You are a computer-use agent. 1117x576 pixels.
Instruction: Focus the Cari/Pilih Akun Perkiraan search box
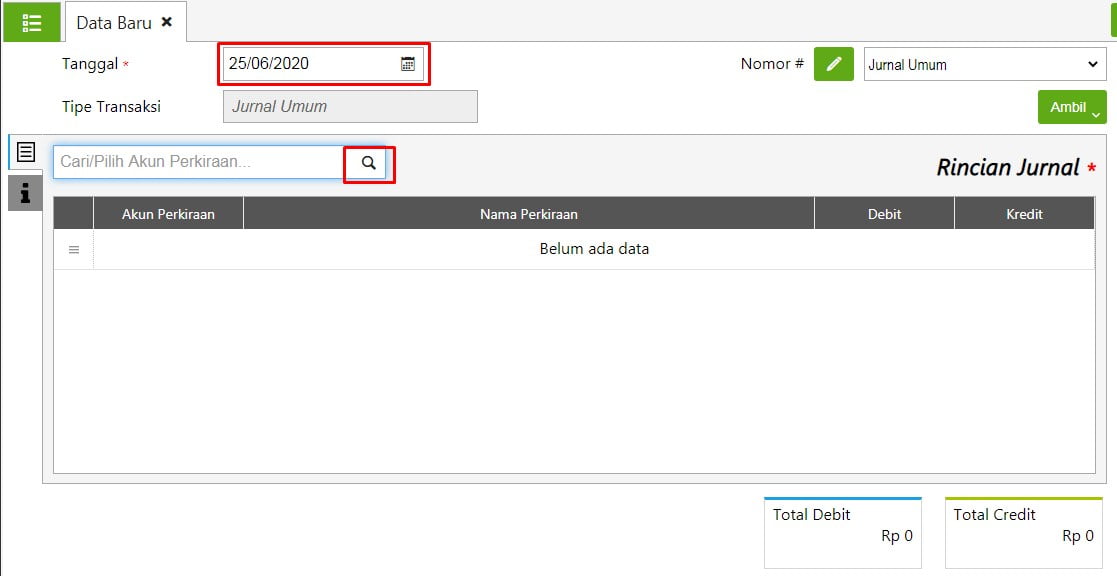tap(199, 162)
